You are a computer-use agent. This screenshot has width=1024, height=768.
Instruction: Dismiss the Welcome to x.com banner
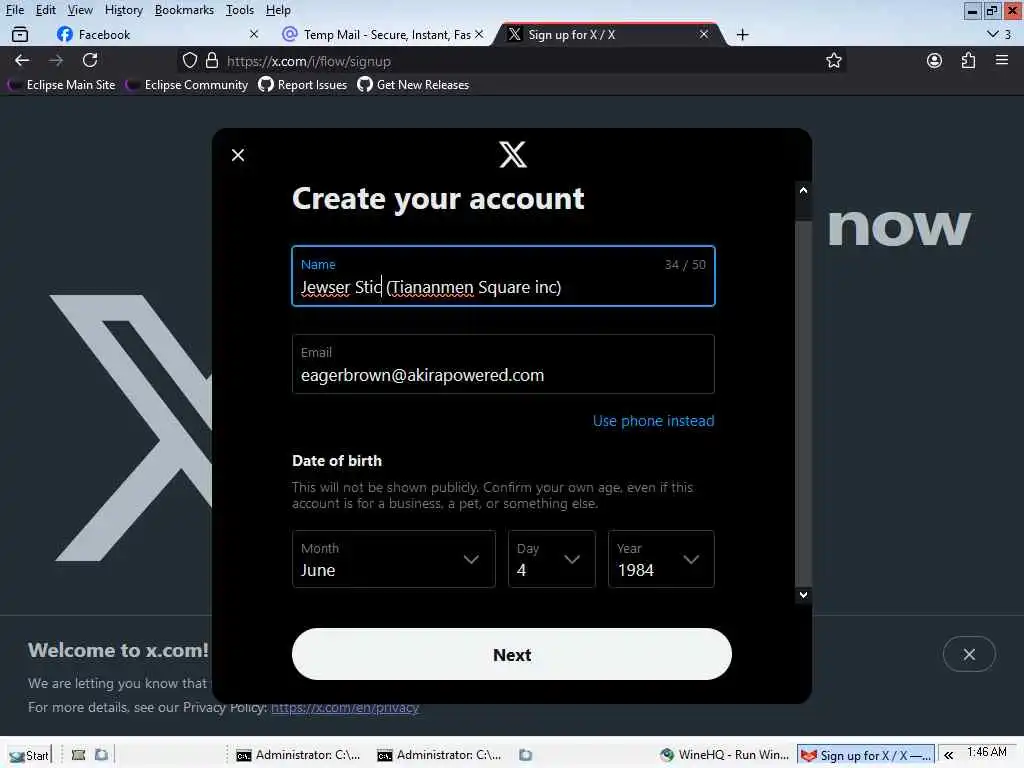[x=969, y=654]
